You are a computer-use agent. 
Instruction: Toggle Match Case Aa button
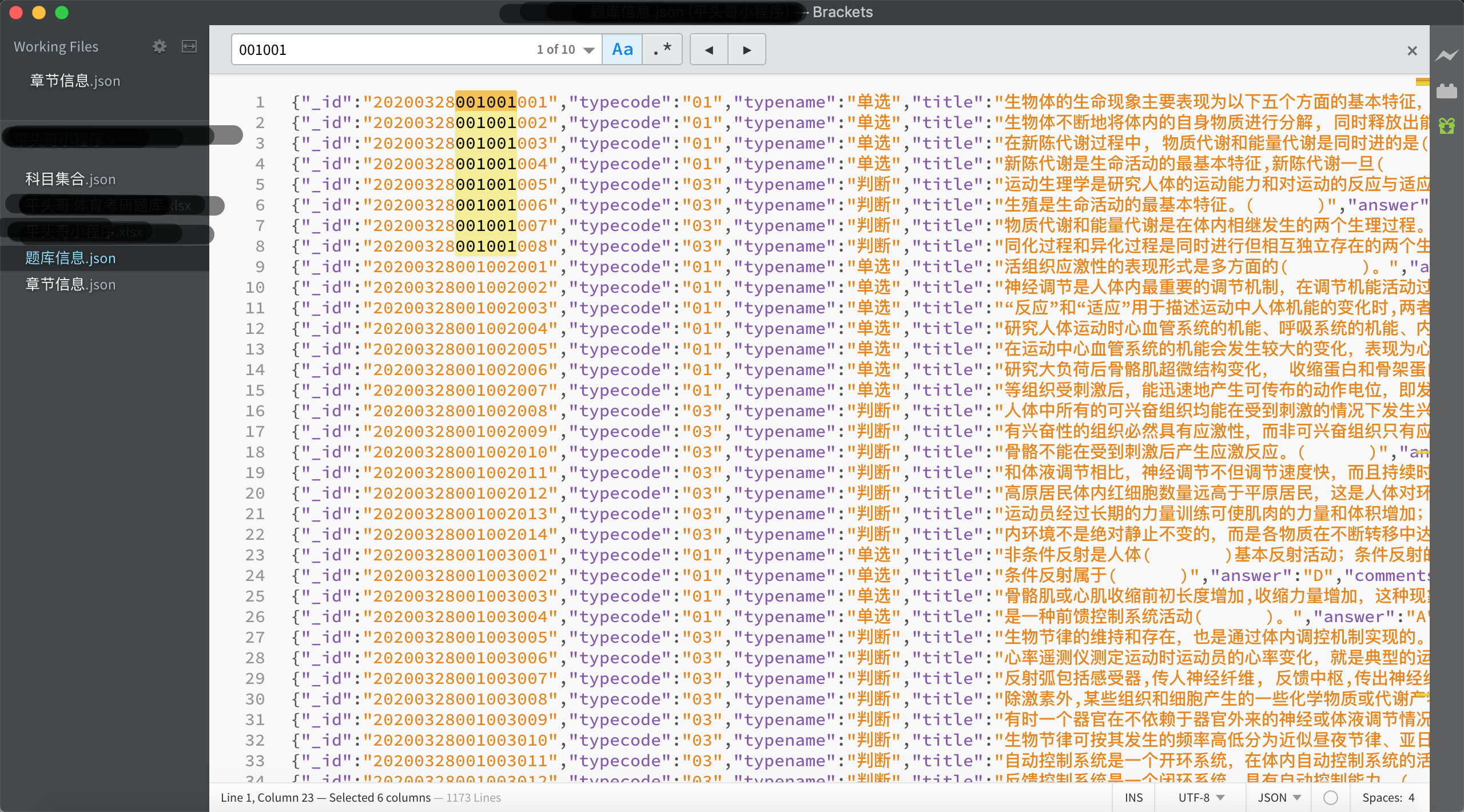[x=622, y=50]
